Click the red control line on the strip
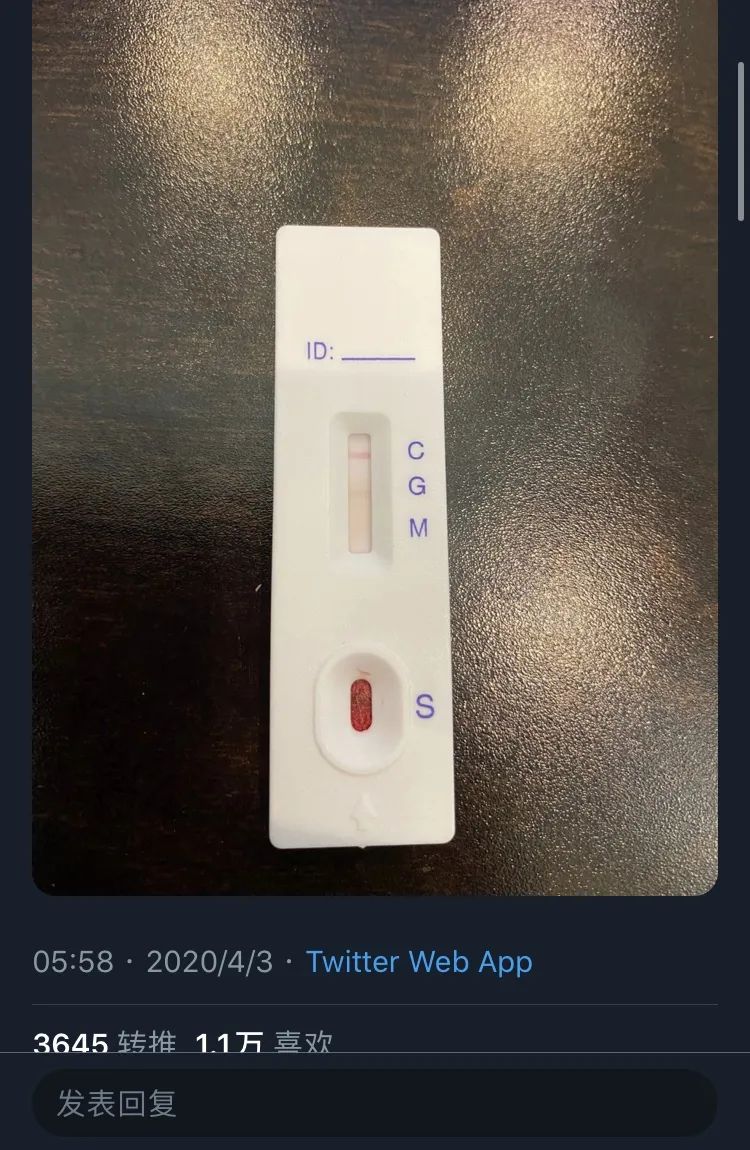This screenshot has height=1150, width=750. tap(359, 455)
